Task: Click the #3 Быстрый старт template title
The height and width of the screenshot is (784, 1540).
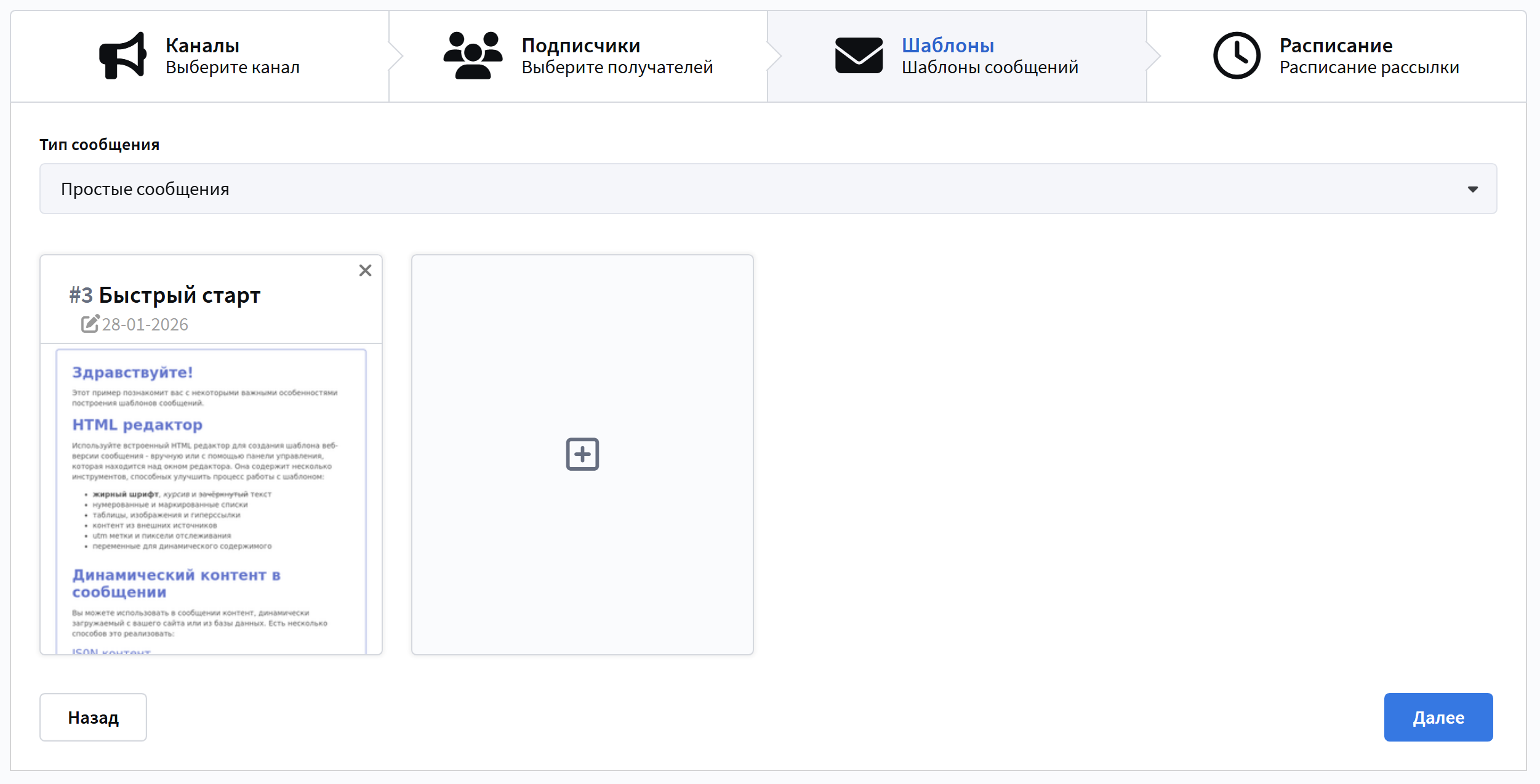Action: pos(165,295)
